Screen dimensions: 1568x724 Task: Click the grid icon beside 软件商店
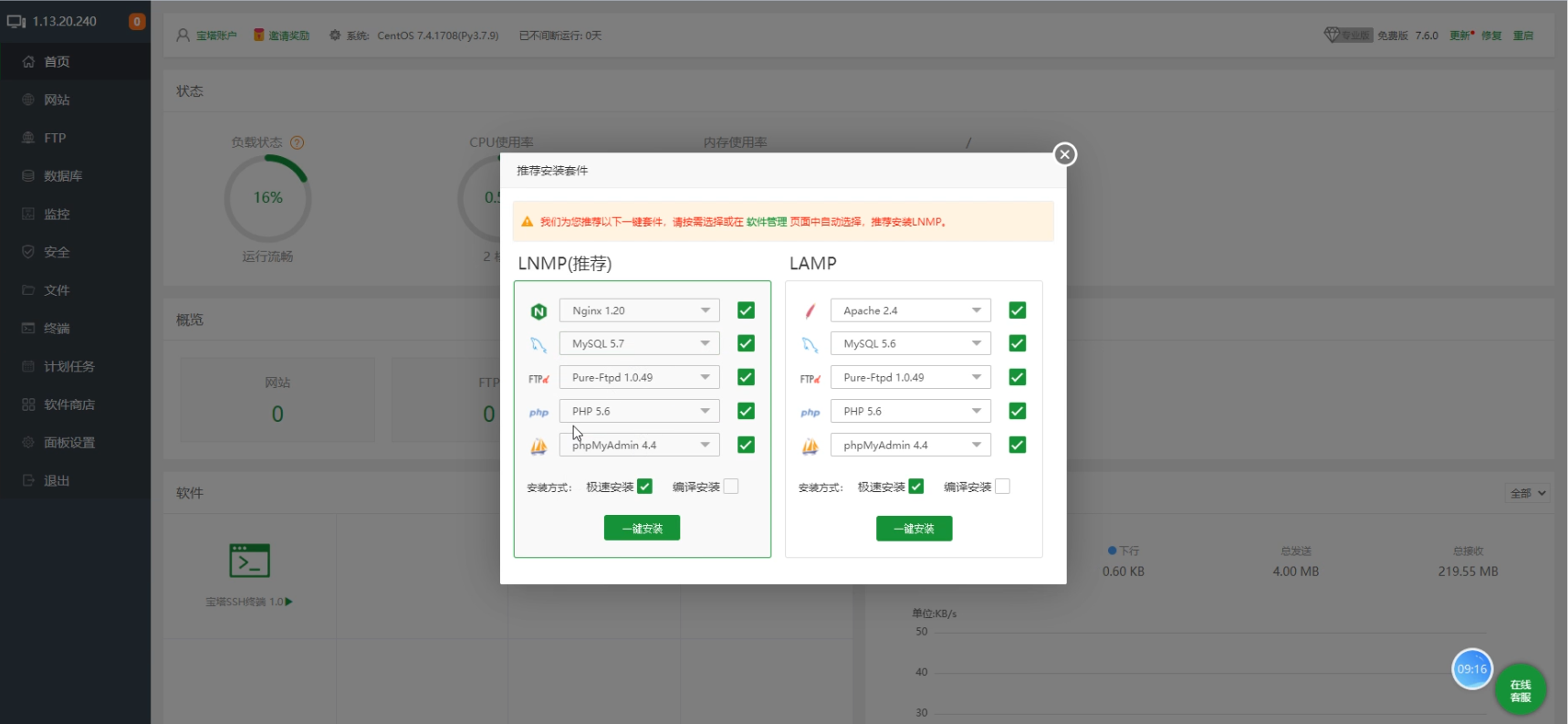click(28, 404)
